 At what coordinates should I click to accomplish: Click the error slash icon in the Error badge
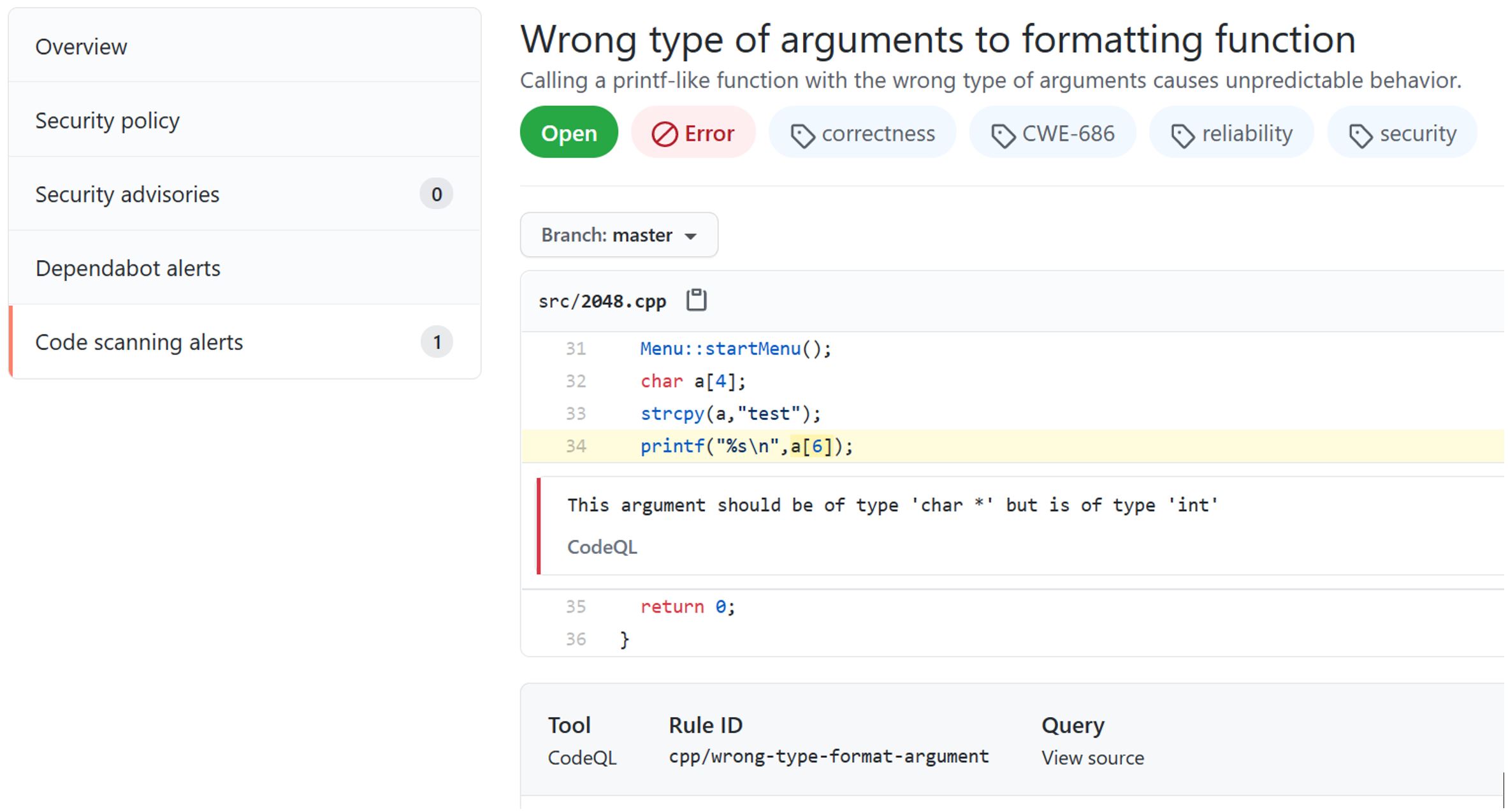663,133
